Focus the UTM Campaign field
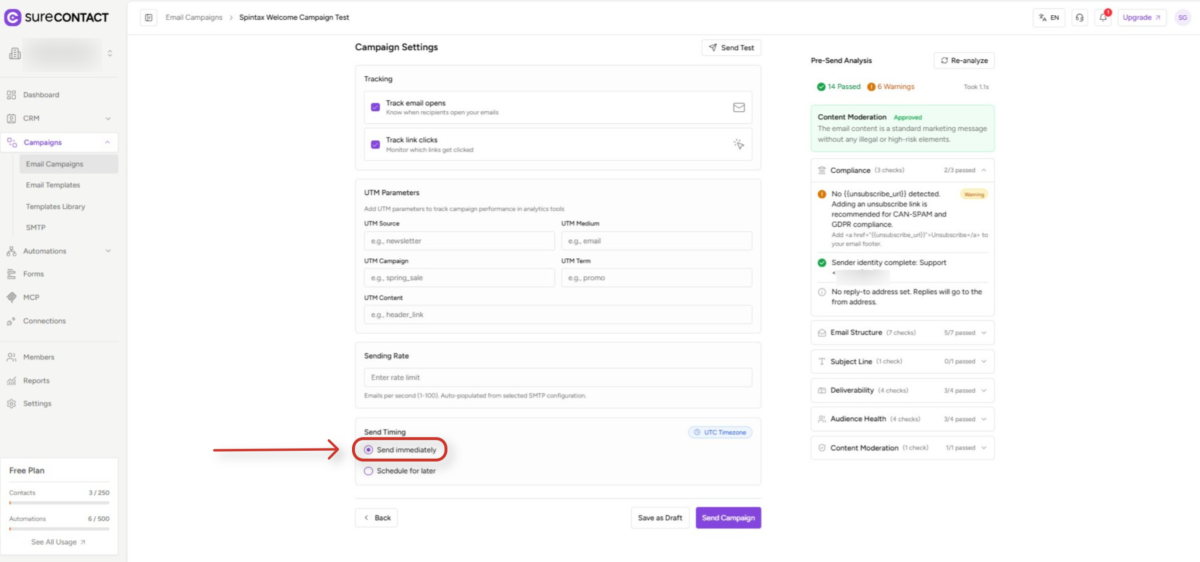The height and width of the screenshot is (562, 1200). coord(460,278)
